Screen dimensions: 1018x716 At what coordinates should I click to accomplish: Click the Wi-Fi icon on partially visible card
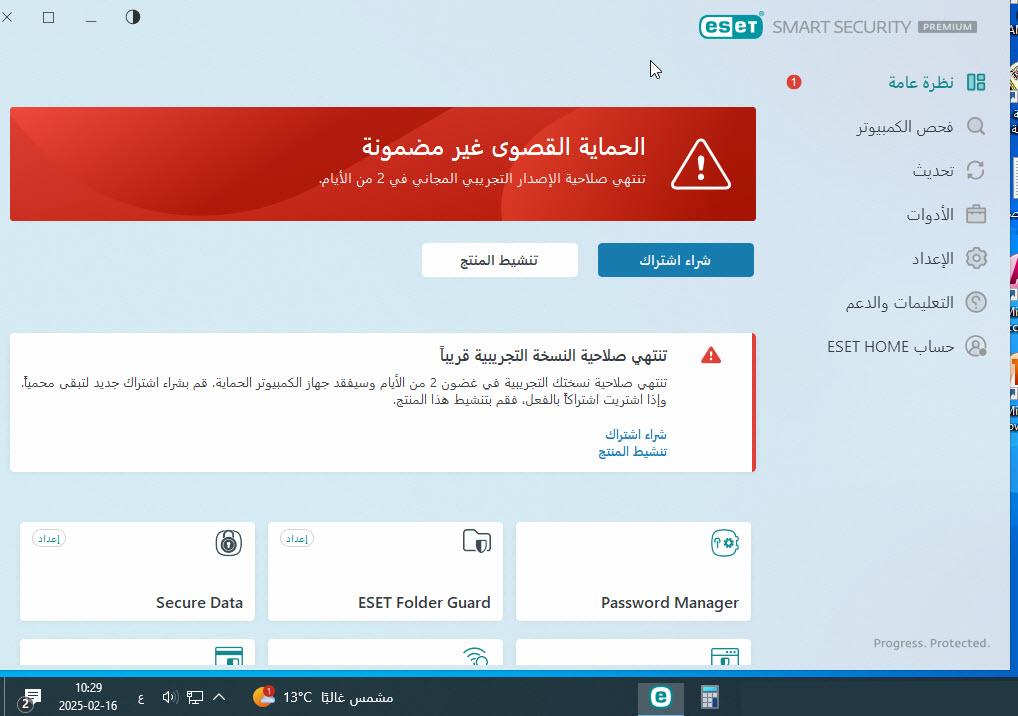pos(476,656)
